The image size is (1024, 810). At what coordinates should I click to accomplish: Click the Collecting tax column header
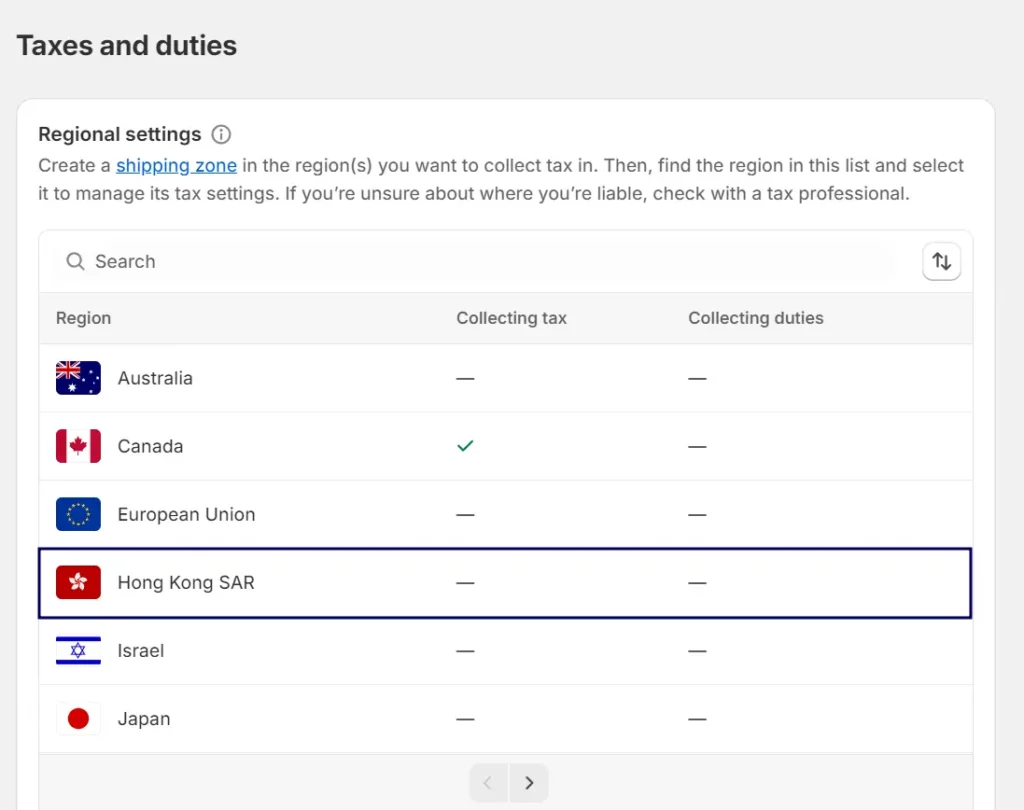pyautogui.click(x=511, y=317)
